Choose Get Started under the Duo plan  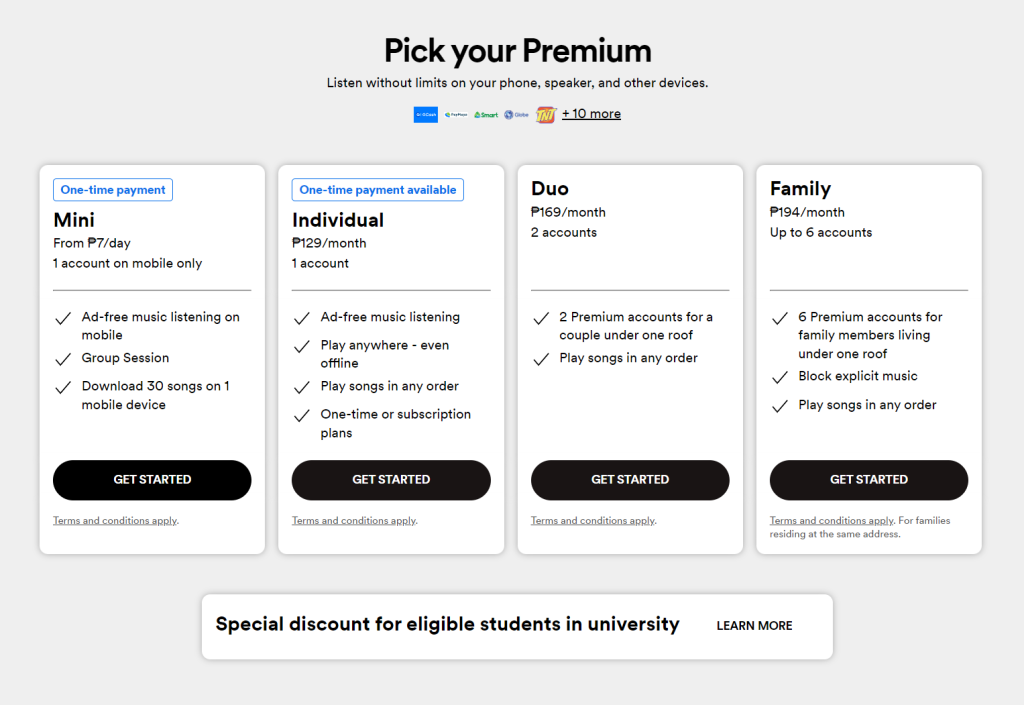pos(630,480)
